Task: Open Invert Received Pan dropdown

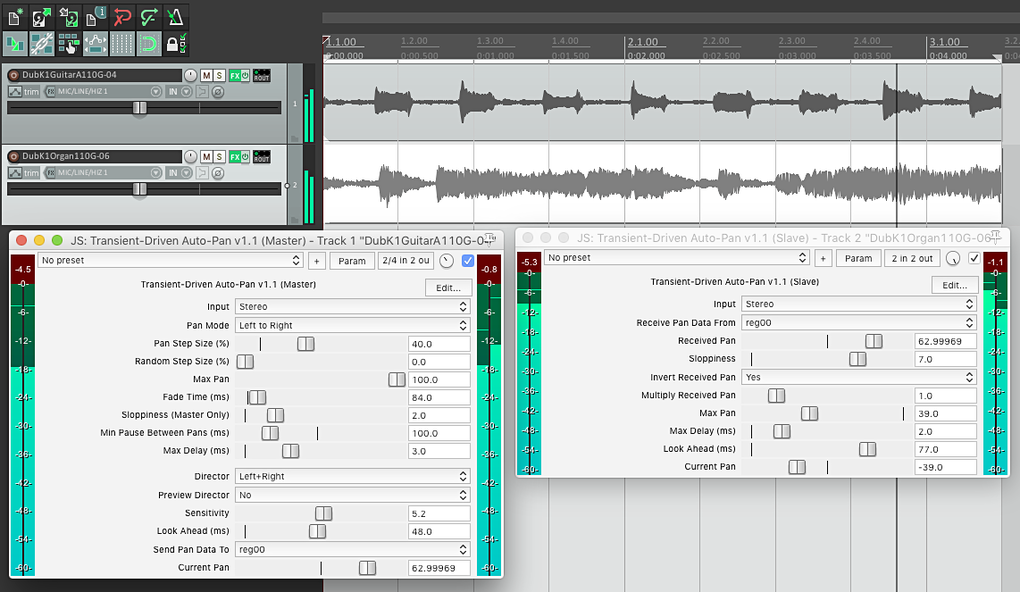Action: [859, 377]
